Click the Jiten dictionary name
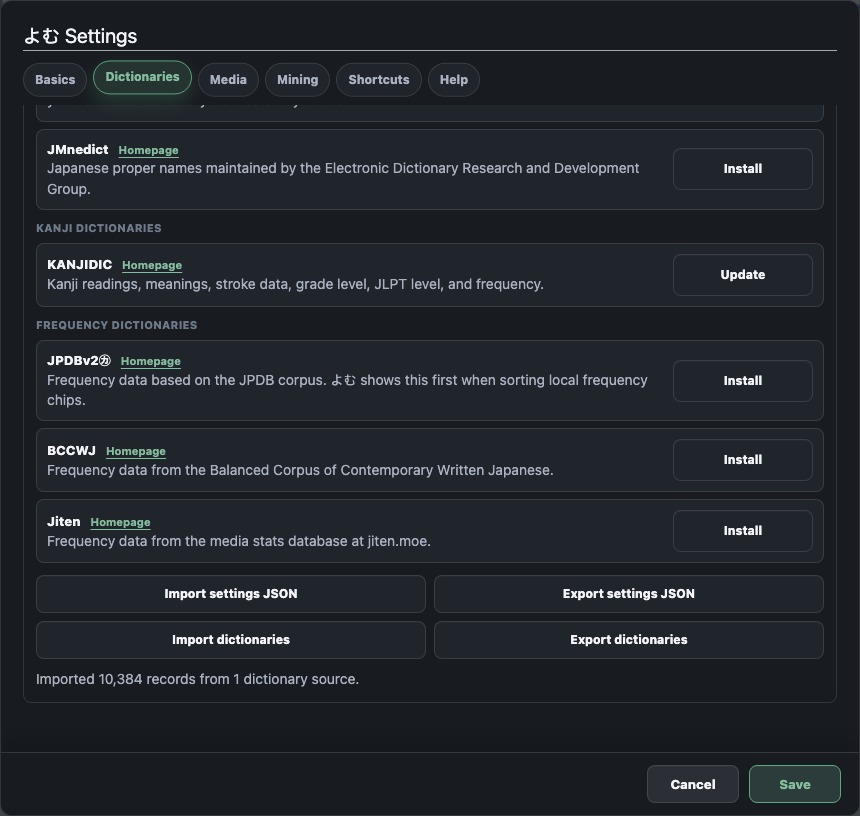This screenshot has height=816, width=860. [x=64, y=522]
